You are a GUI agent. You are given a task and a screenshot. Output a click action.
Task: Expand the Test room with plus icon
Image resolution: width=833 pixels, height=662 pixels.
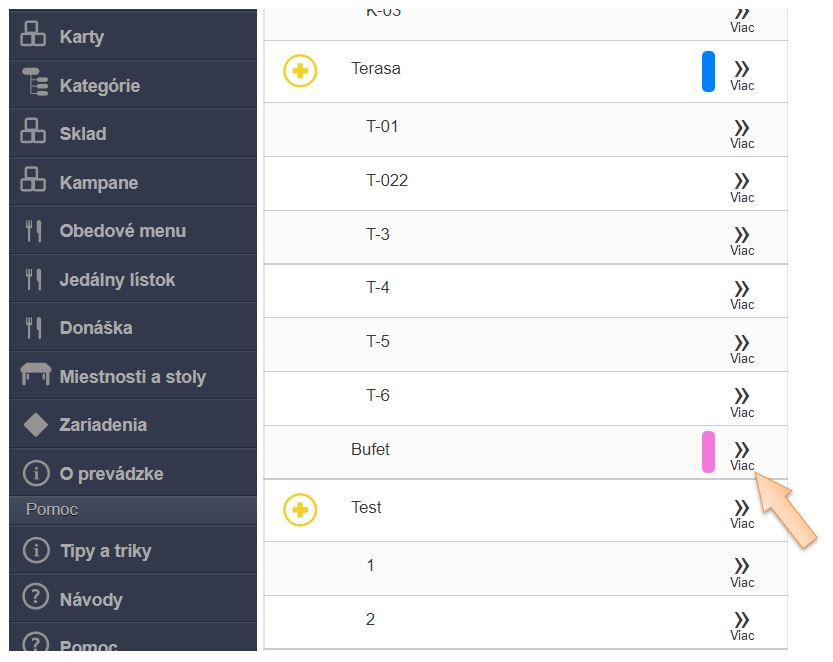click(300, 510)
